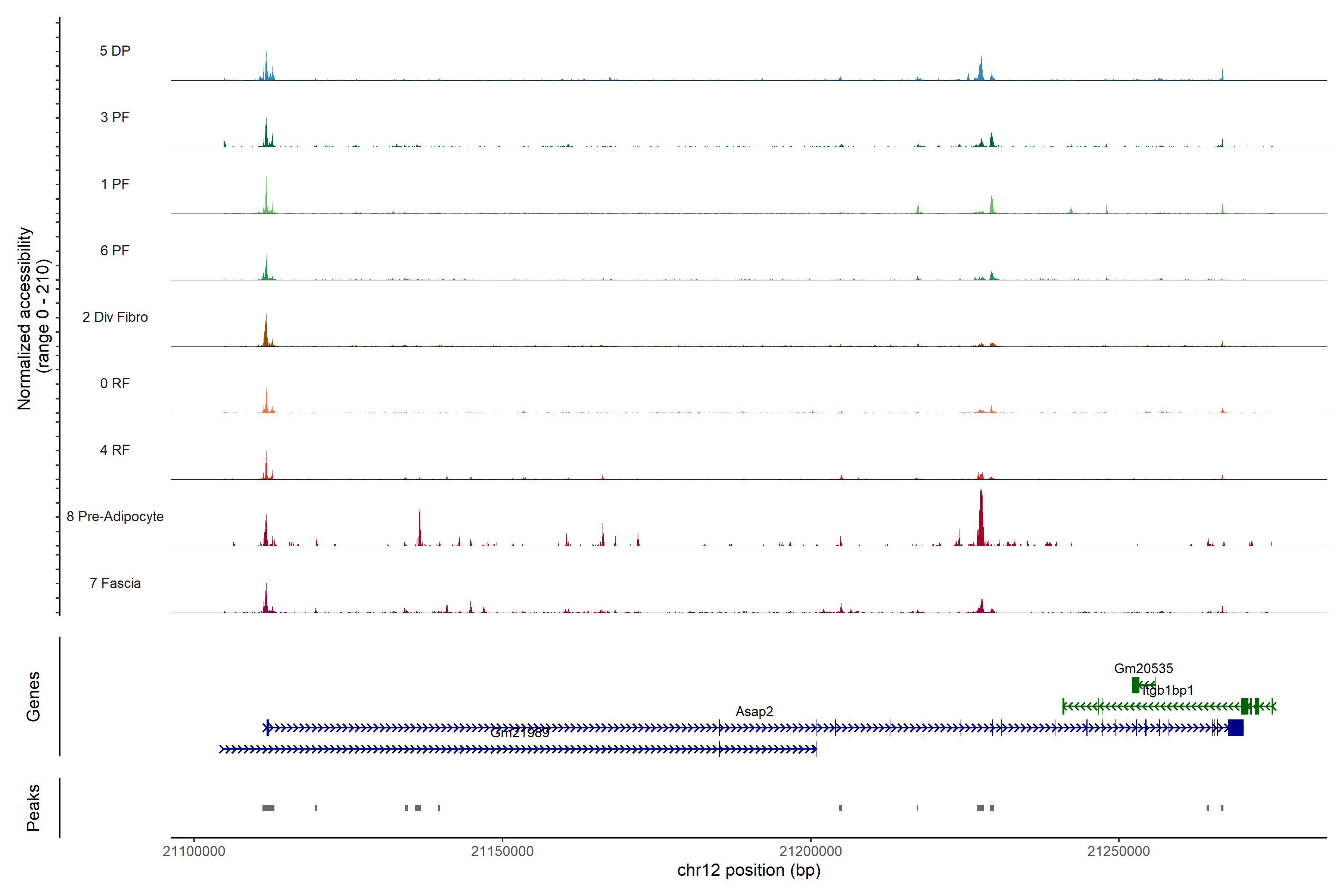Click the 7 Fascia track label
The width and height of the screenshot is (1344, 896).
click(115, 584)
